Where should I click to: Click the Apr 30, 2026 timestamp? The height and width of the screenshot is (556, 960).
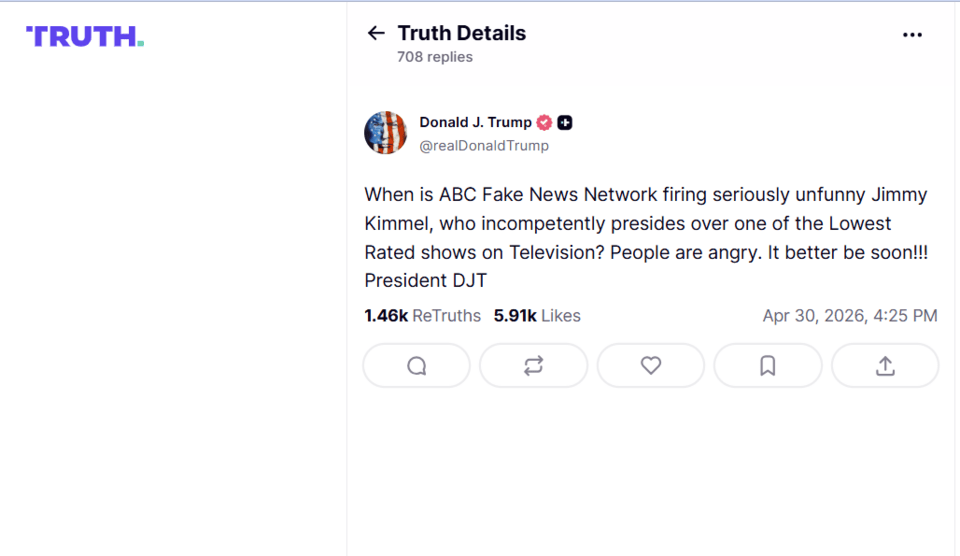849,316
